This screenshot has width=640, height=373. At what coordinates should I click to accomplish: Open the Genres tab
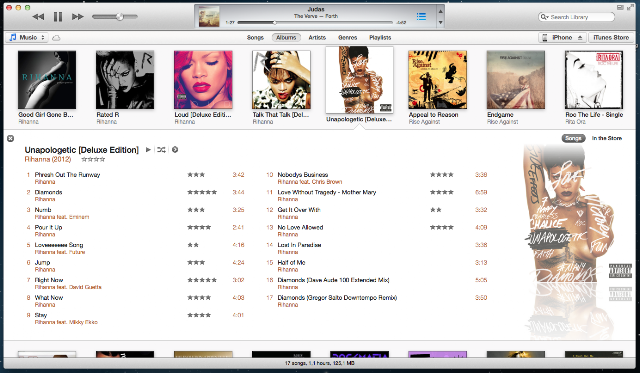pyautogui.click(x=348, y=38)
